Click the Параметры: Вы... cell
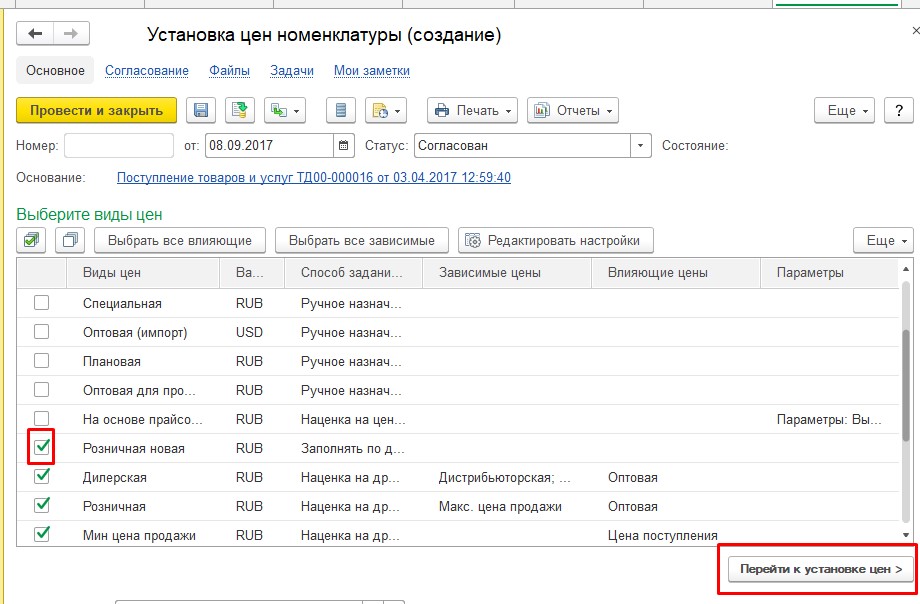Screen dimensions: 920x604 tap(828, 419)
